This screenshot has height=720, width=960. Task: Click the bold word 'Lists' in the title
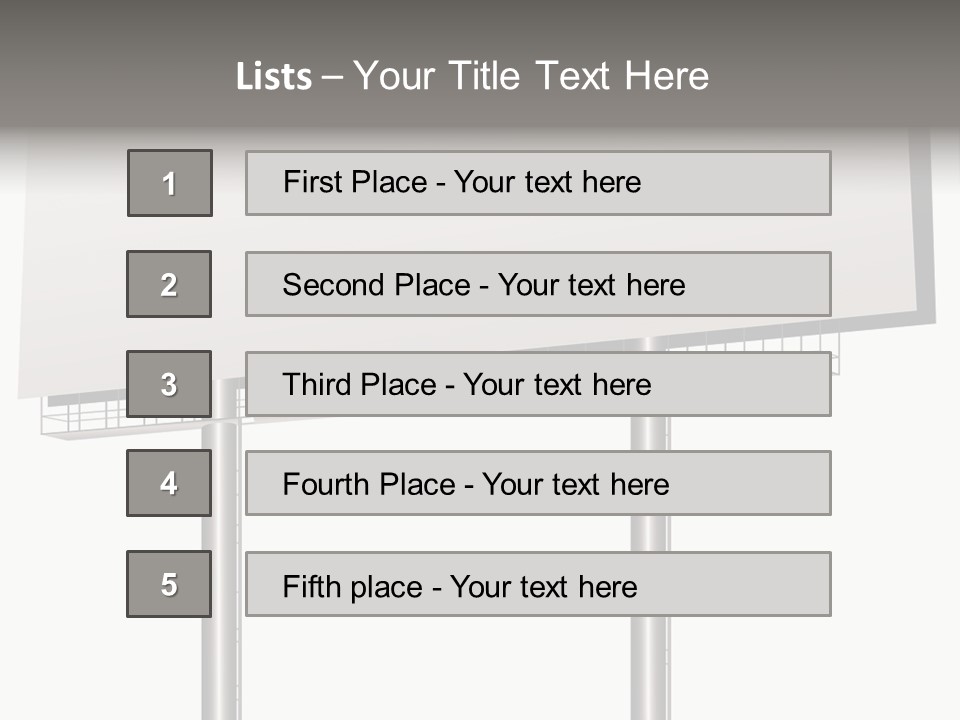pos(273,77)
